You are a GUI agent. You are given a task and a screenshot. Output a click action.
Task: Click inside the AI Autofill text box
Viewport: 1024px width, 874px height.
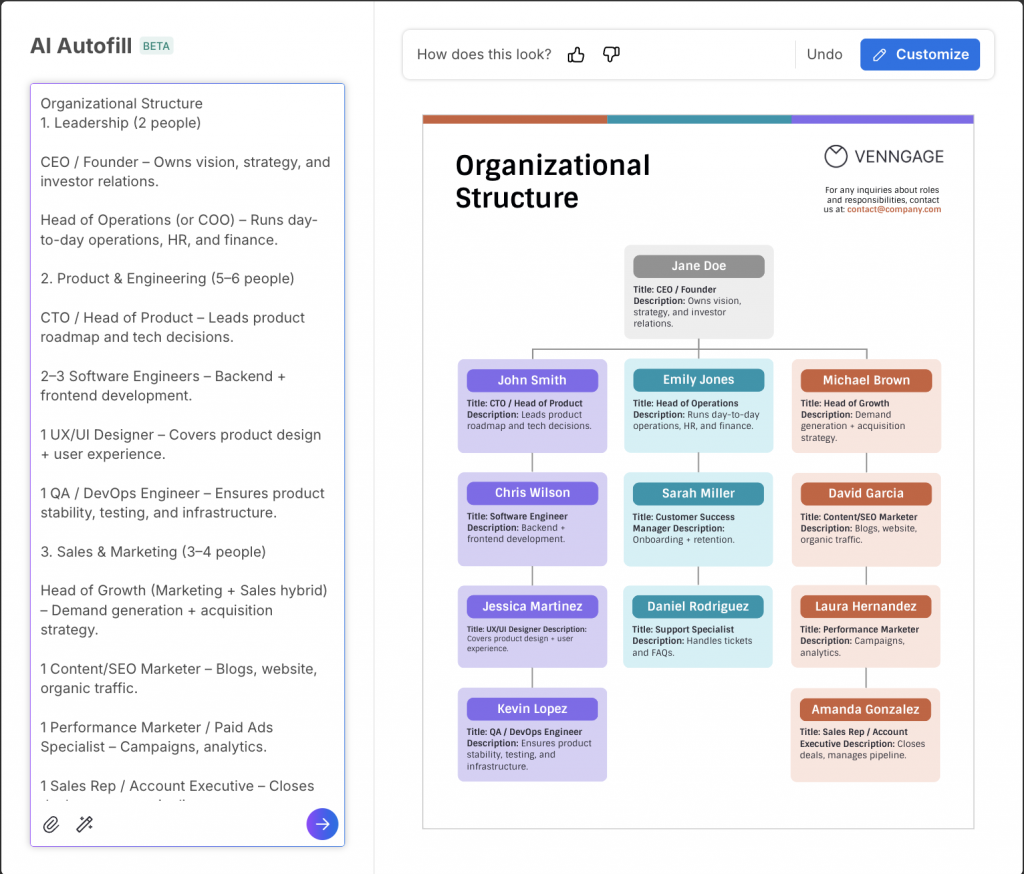coord(187,450)
